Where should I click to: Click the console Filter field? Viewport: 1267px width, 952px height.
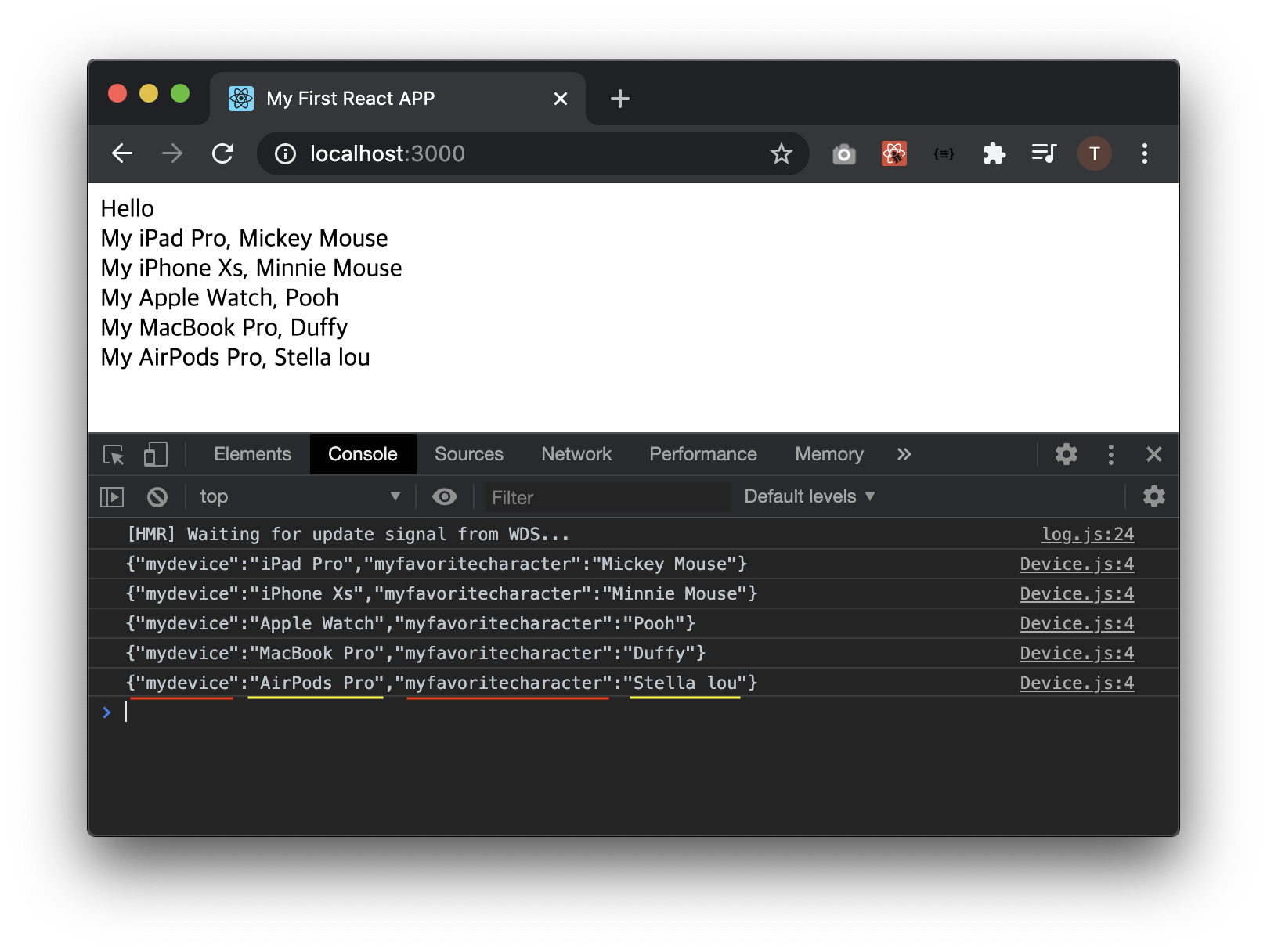coord(607,497)
